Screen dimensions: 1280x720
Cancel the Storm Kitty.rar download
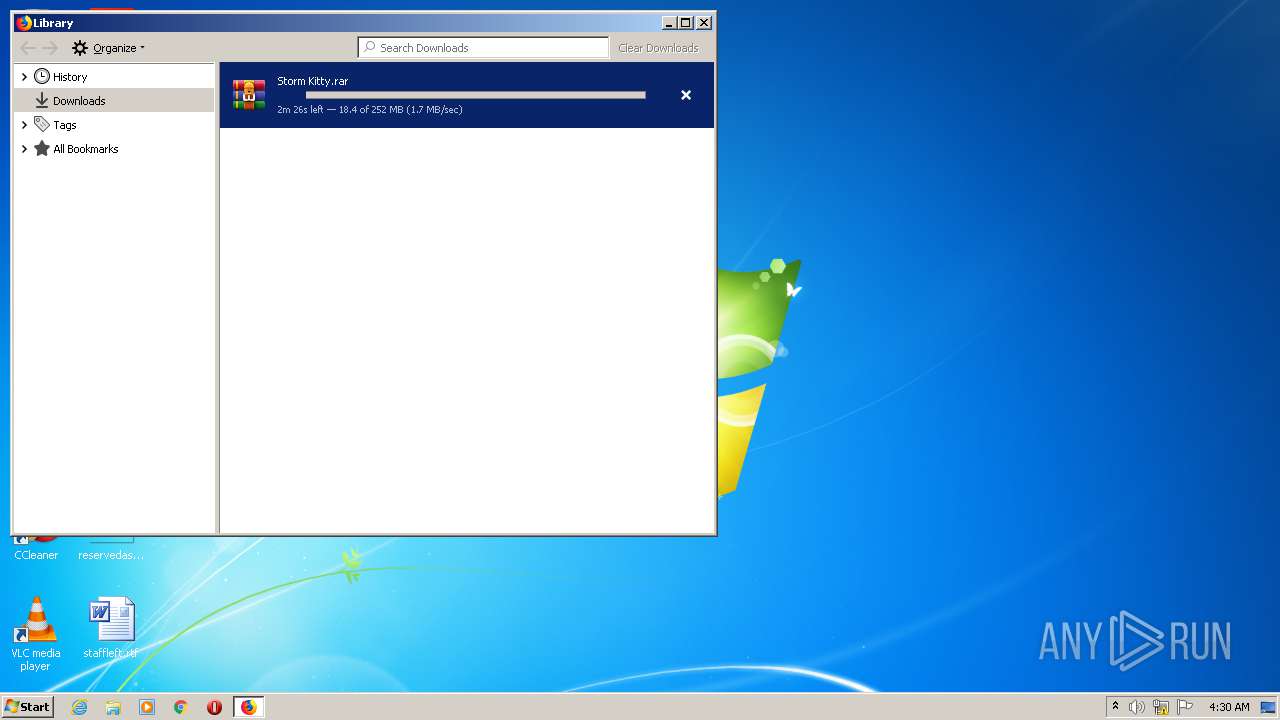(x=686, y=95)
